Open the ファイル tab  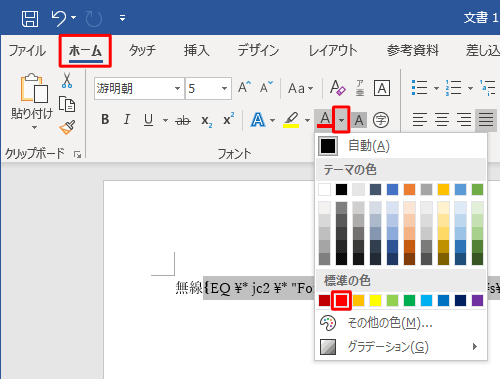[27, 51]
